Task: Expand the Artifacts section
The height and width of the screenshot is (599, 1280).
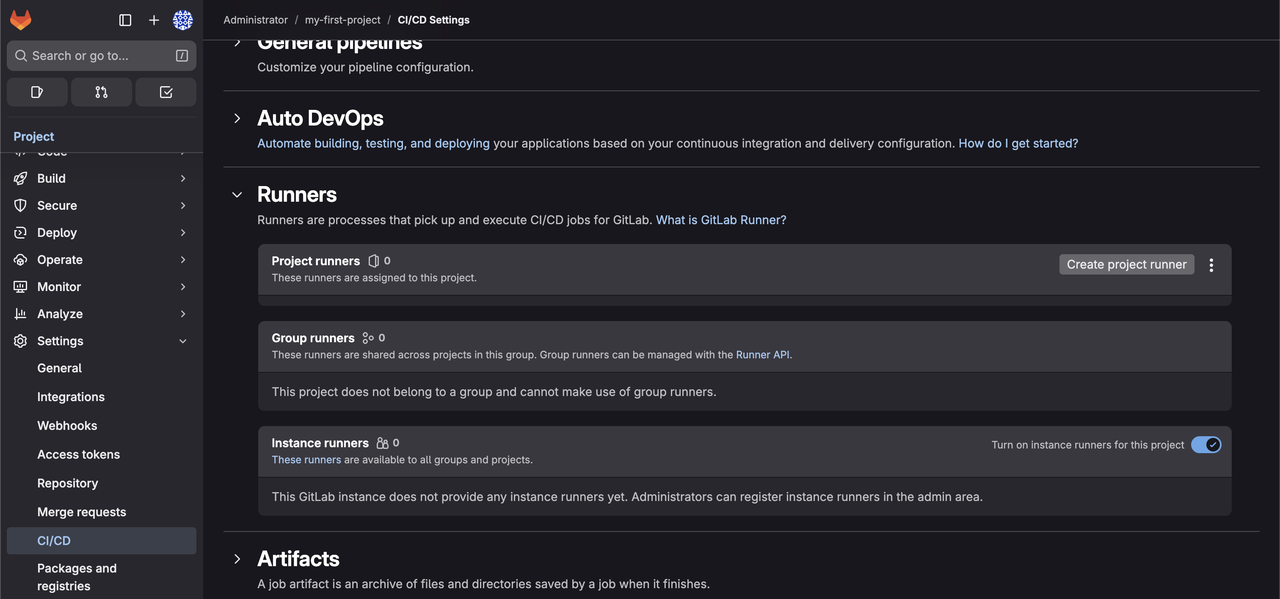Action: click(x=237, y=559)
